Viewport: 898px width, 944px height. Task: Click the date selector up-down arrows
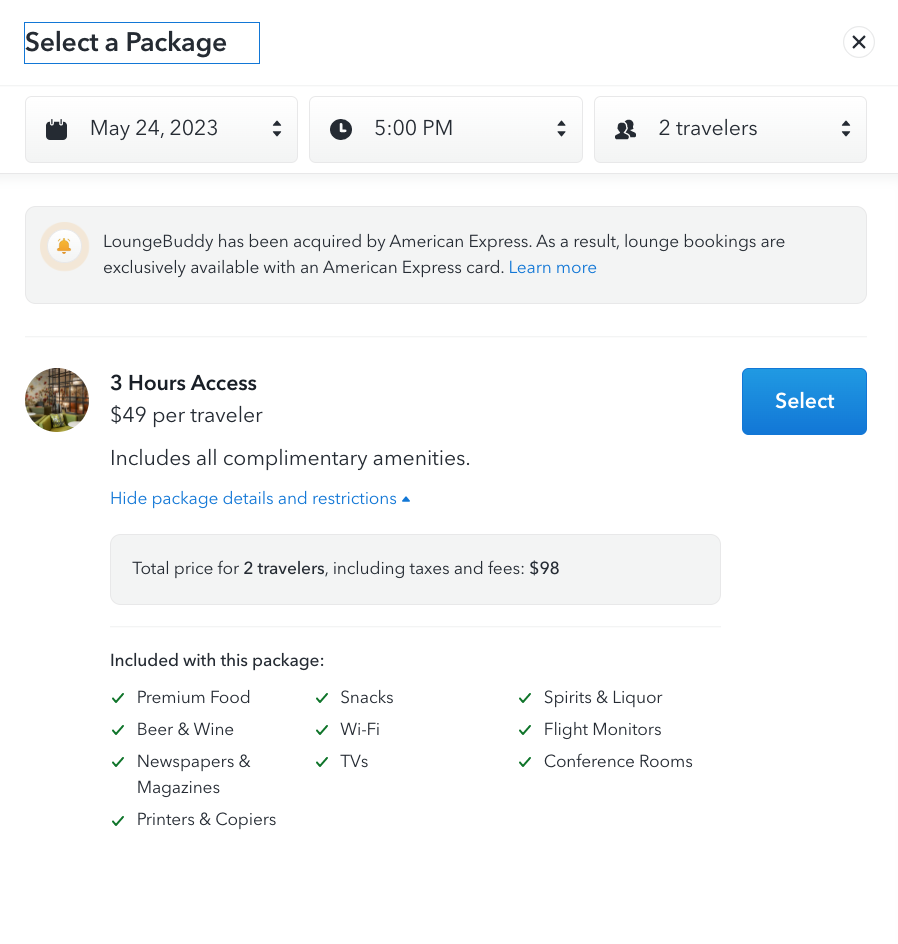[277, 129]
